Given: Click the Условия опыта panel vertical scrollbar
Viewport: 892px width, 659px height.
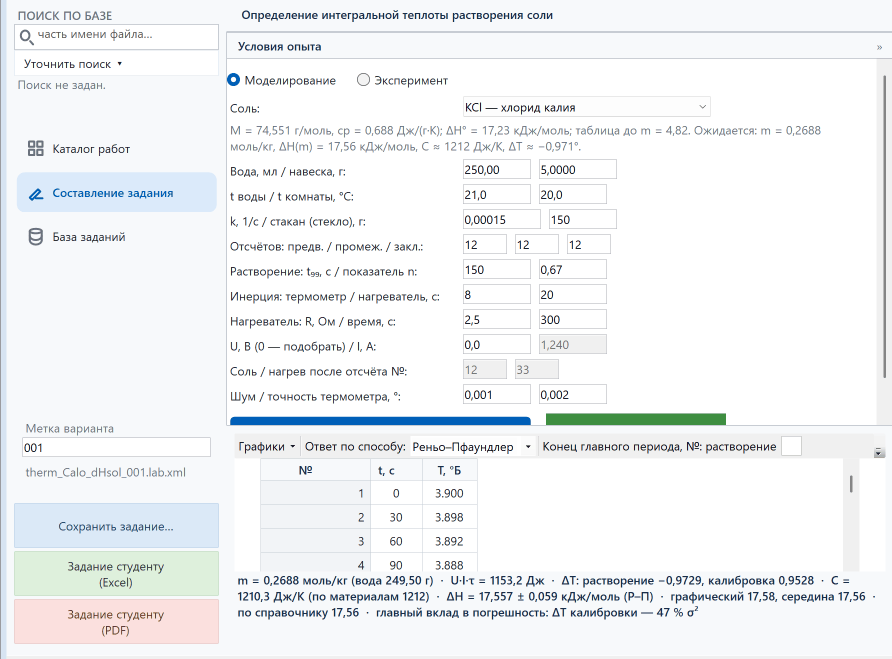Looking at the screenshot, I should click(885, 228).
